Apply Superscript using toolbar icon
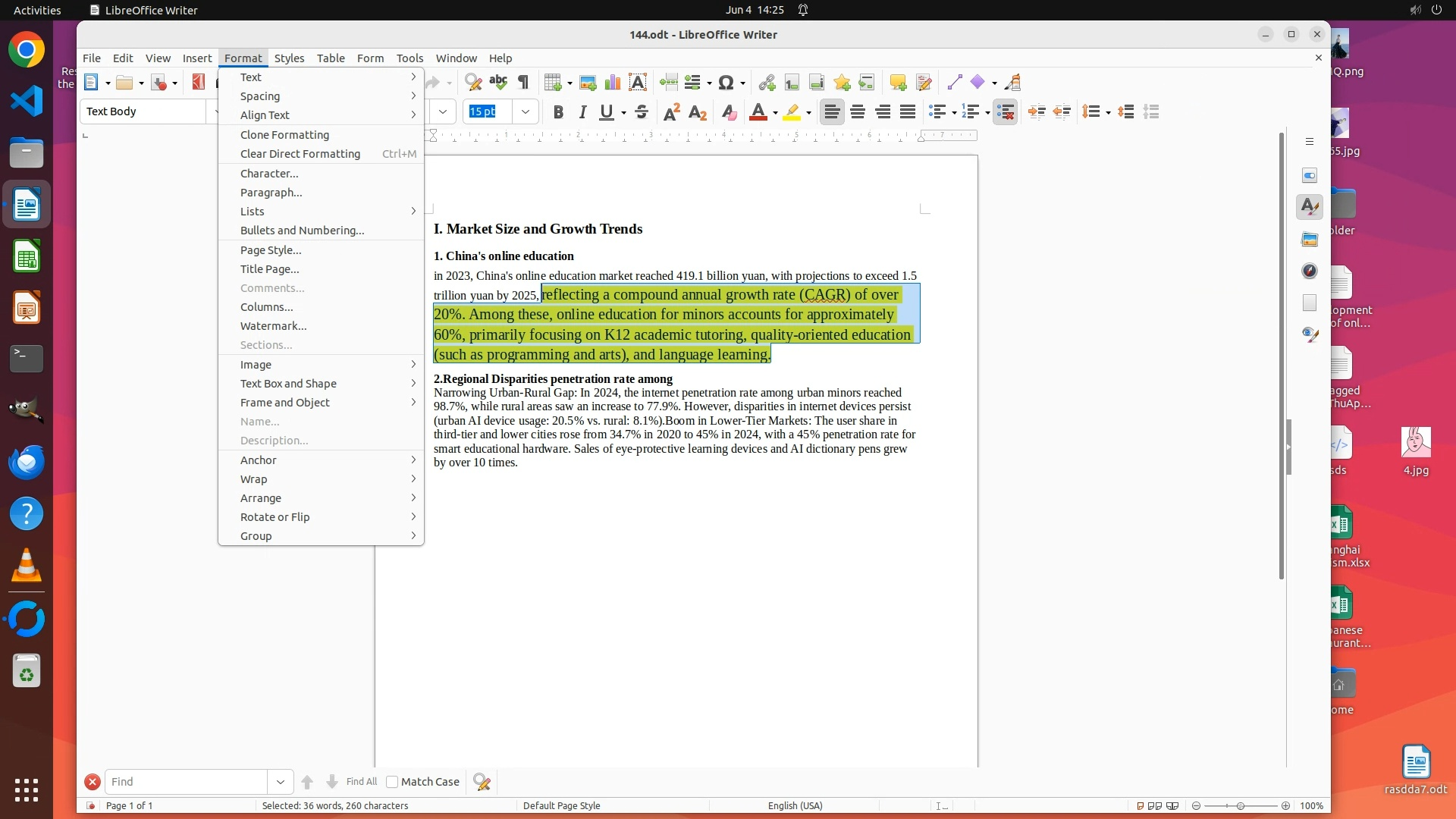The height and width of the screenshot is (819, 1456). (x=671, y=112)
